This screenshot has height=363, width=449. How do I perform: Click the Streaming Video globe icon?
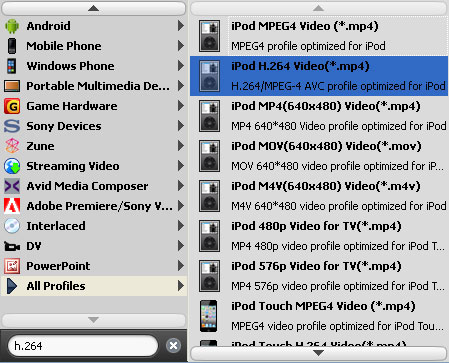click(12, 166)
